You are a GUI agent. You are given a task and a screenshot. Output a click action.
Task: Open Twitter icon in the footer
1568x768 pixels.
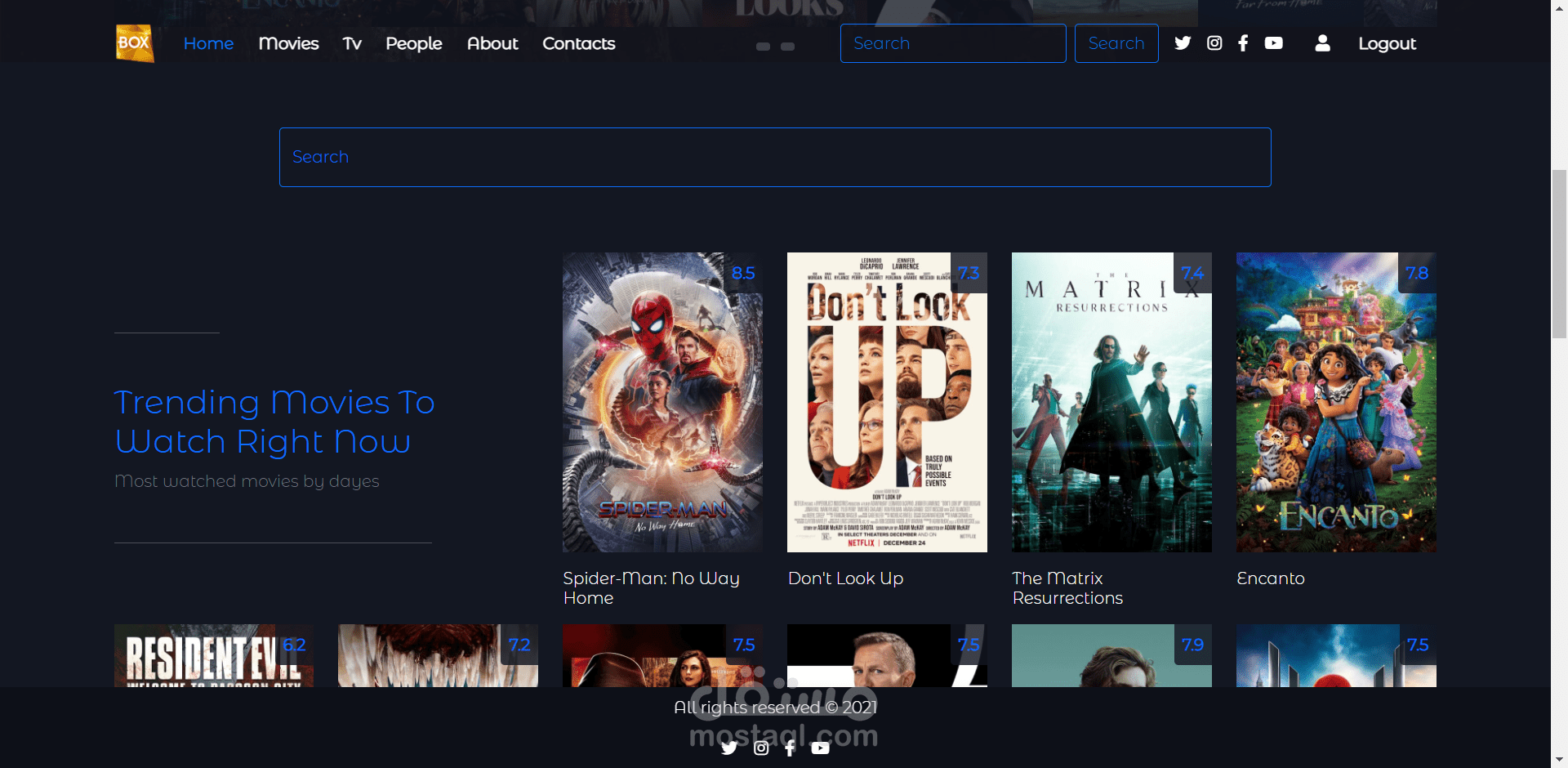[x=729, y=748]
